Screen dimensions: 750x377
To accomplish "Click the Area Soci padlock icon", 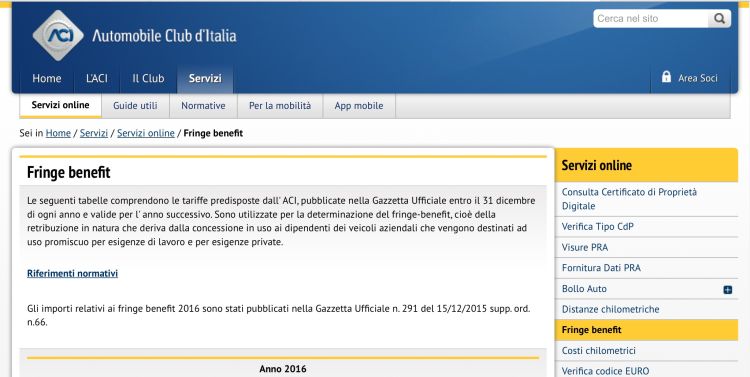I will pyautogui.click(x=666, y=77).
